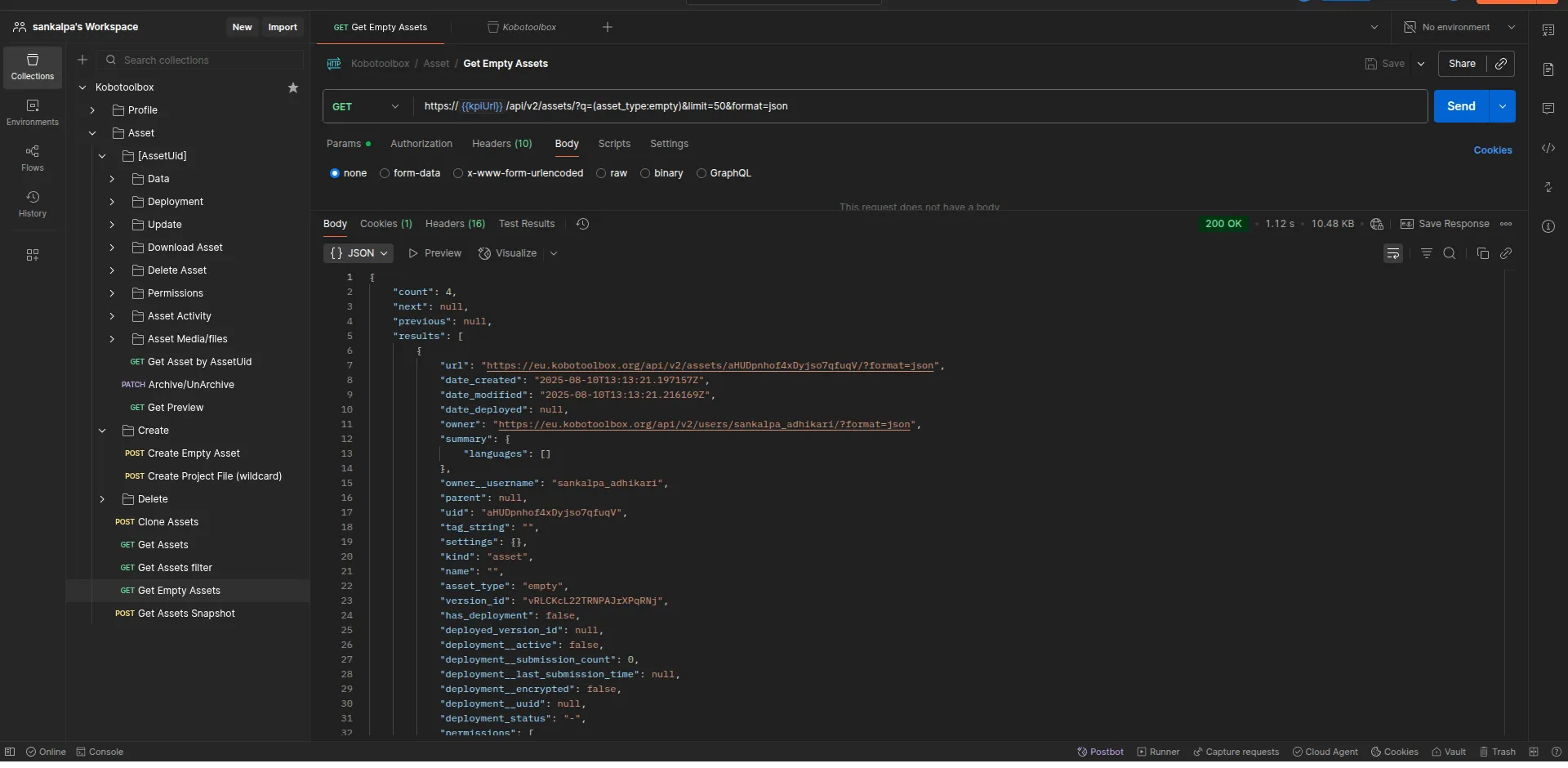Select the form-data radio button
The height and width of the screenshot is (768, 1568).
(x=385, y=173)
